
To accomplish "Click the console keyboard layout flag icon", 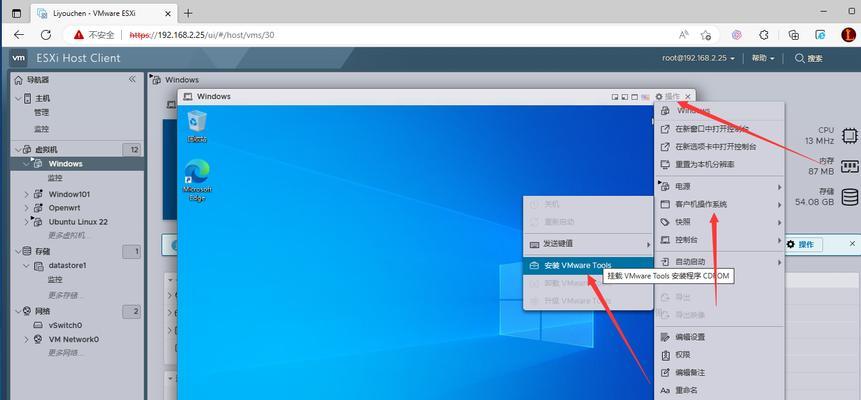I will 645,97.
